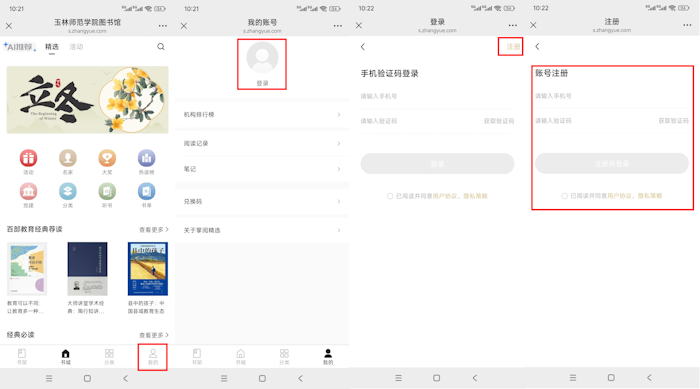
Task: Open three-dot menu on 我的账号 page
Action: coord(338,26)
